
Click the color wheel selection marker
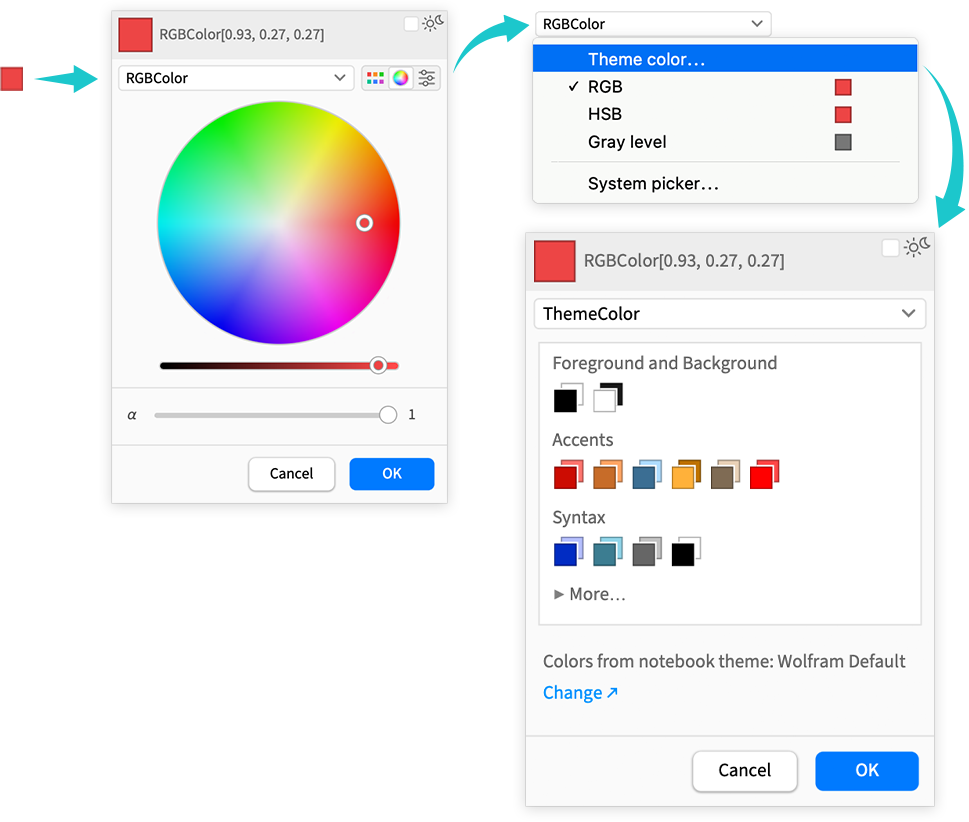point(365,222)
